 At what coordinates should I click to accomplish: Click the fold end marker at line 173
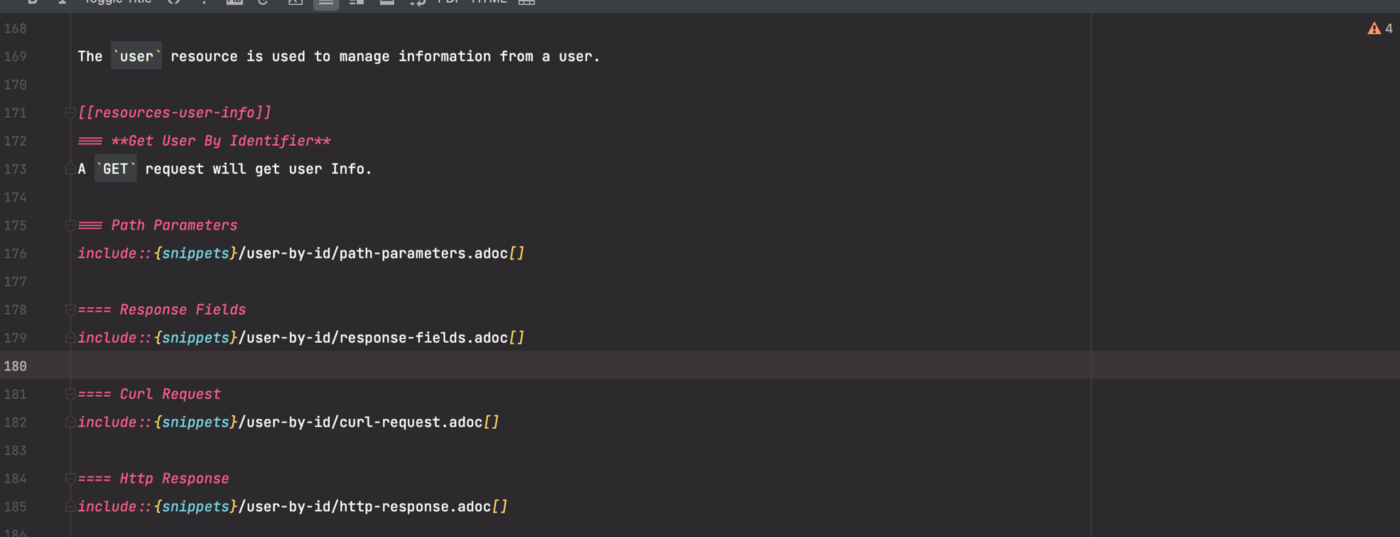(x=71, y=169)
